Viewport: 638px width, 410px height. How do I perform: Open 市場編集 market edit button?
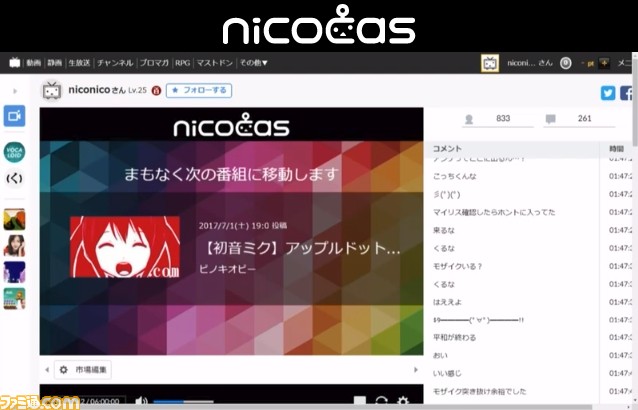coord(85,370)
